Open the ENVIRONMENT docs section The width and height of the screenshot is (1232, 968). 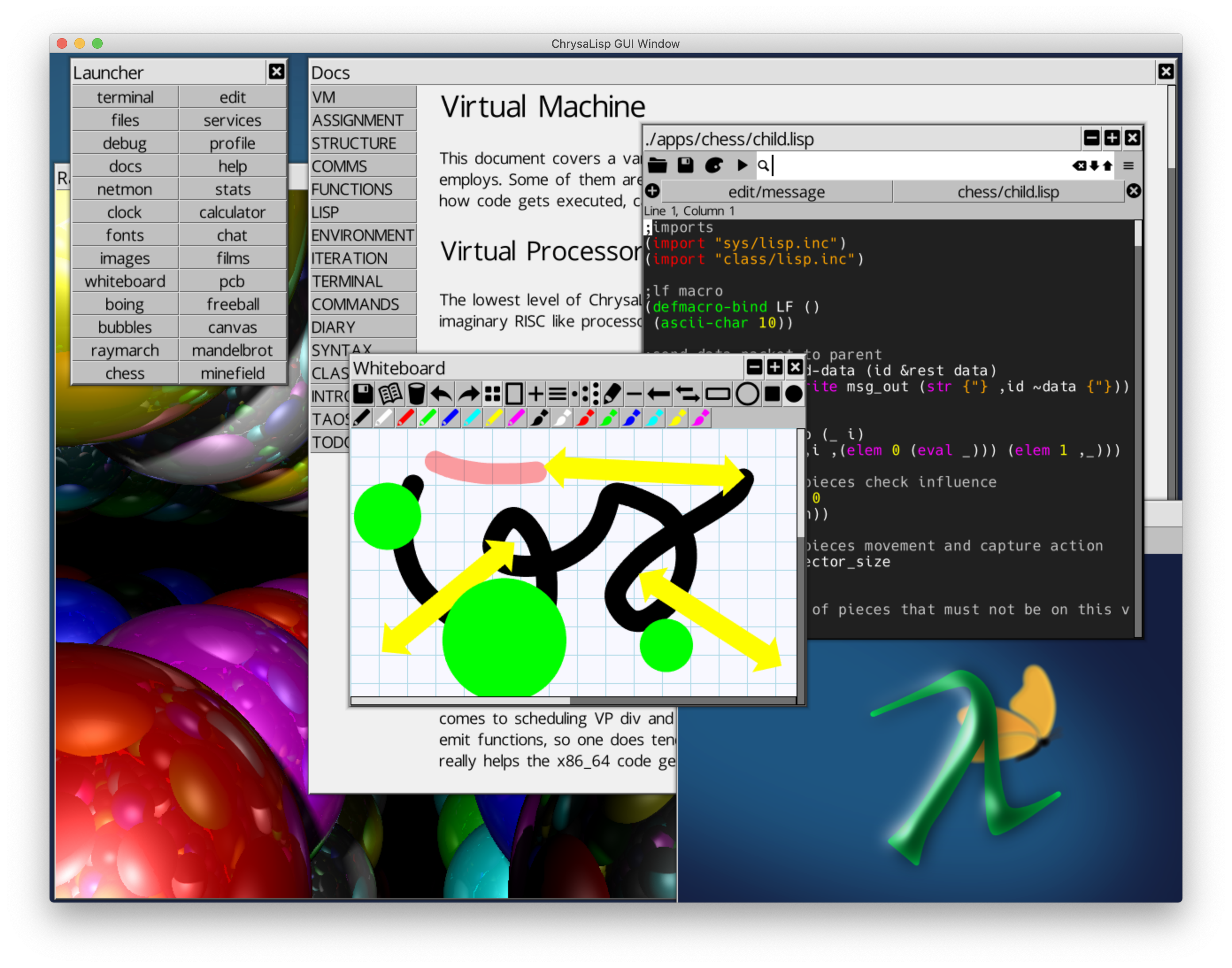click(x=362, y=235)
